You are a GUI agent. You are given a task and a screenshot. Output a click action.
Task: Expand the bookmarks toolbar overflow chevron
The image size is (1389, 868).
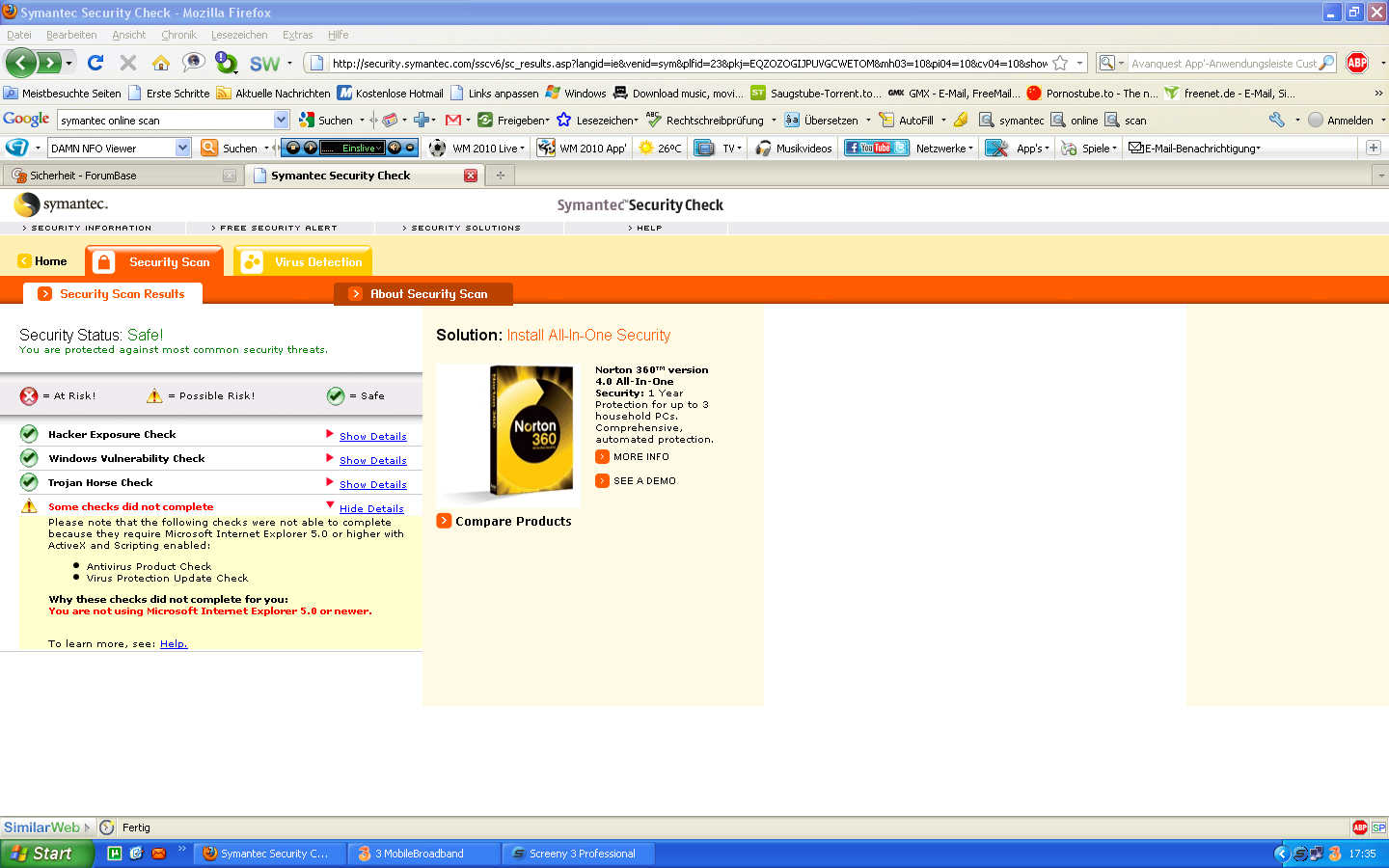(1378, 94)
